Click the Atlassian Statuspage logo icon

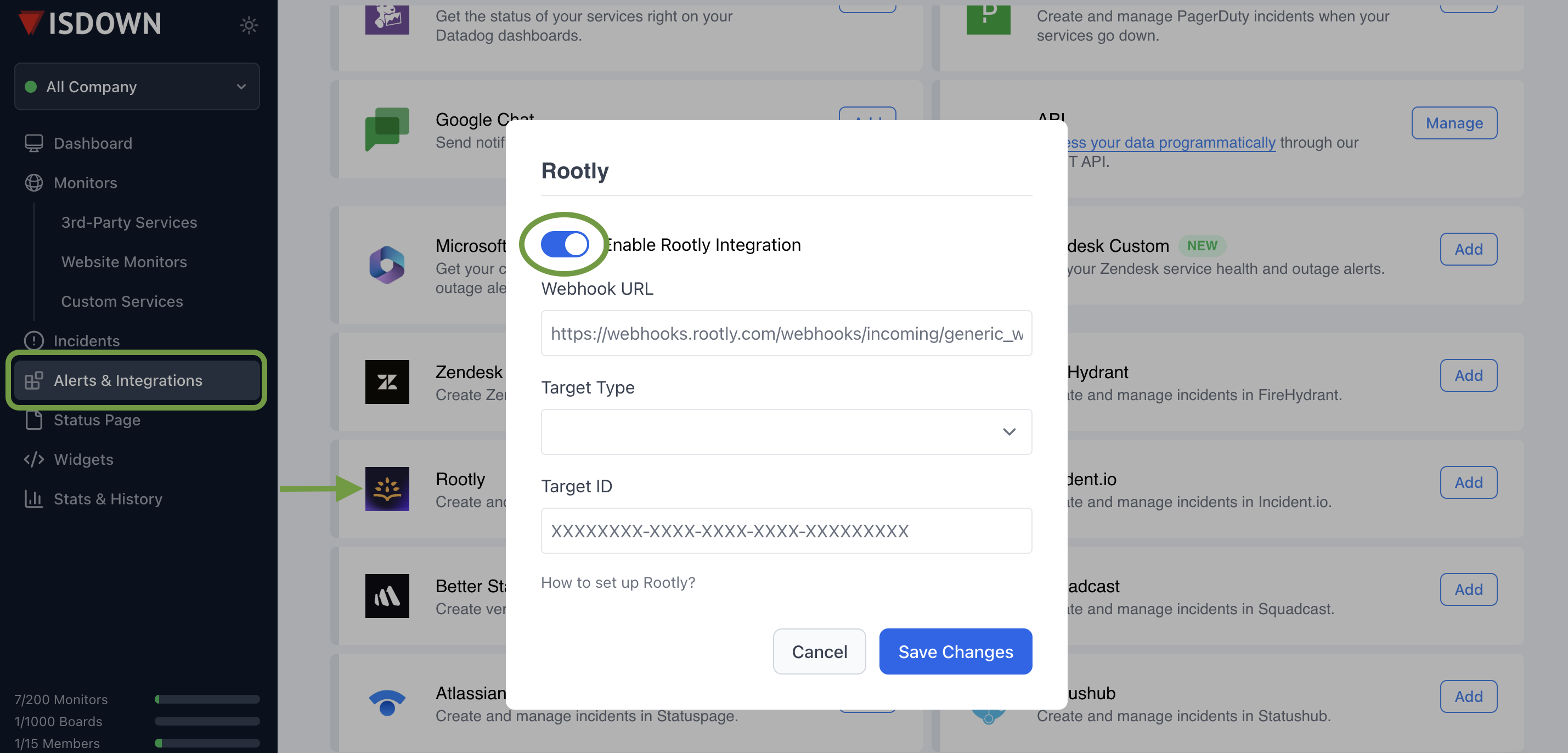pyautogui.click(x=387, y=703)
